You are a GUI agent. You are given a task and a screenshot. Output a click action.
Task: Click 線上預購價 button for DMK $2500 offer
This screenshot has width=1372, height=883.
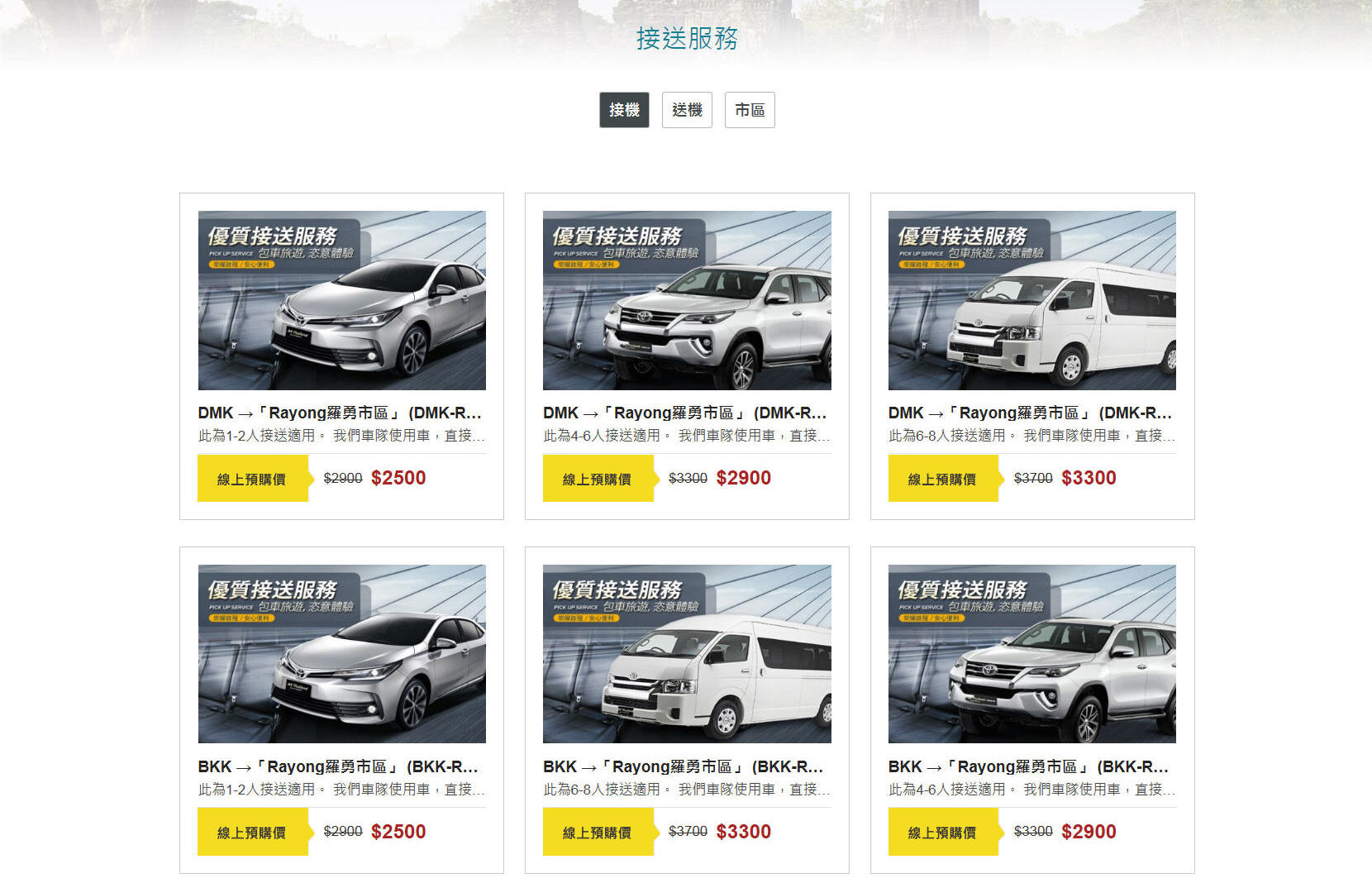(x=253, y=479)
